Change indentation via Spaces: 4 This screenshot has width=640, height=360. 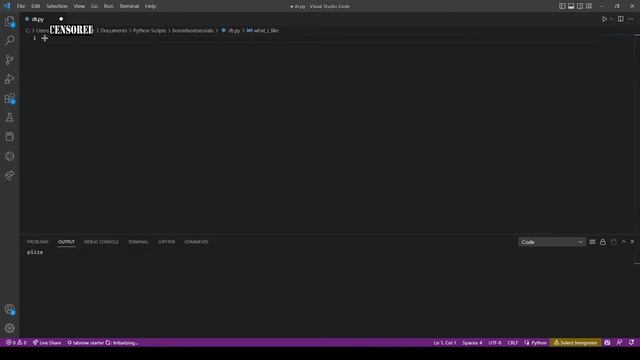point(472,342)
